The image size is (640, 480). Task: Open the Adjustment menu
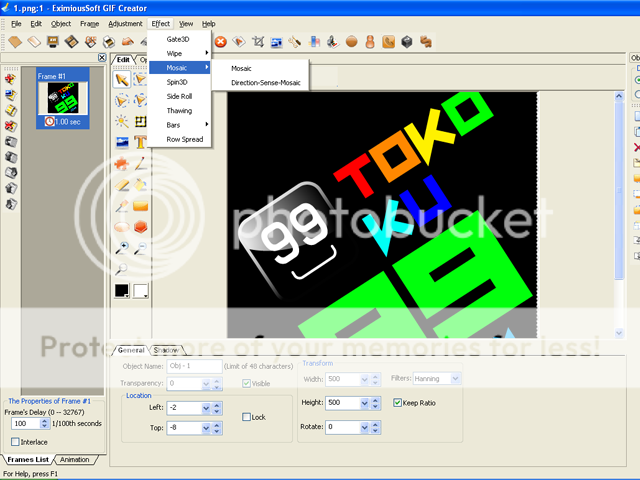[125, 24]
